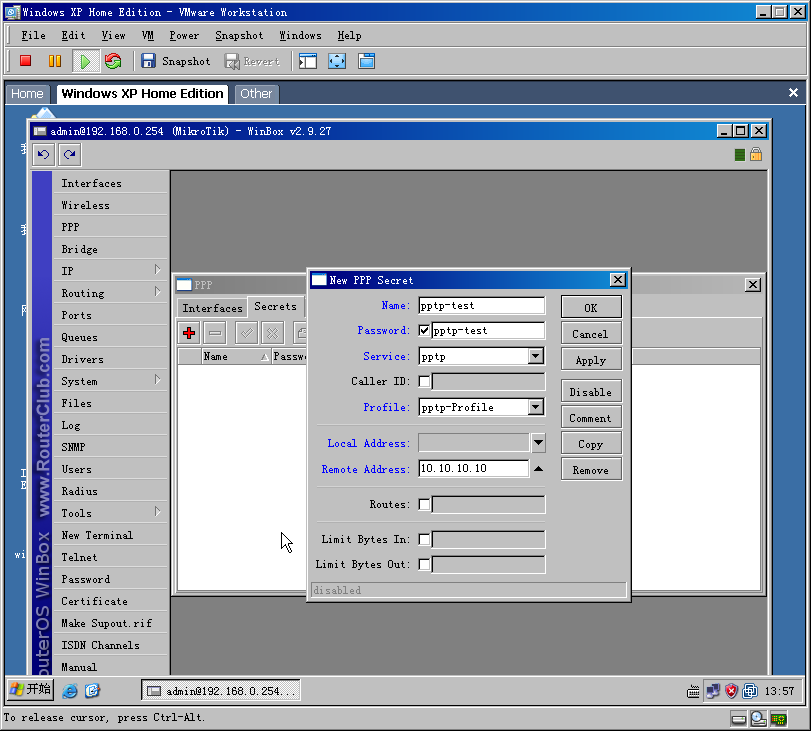The image size is (811, 731).
Task: Click the Snapshot floppy disk icon
Action: [148, 61]
